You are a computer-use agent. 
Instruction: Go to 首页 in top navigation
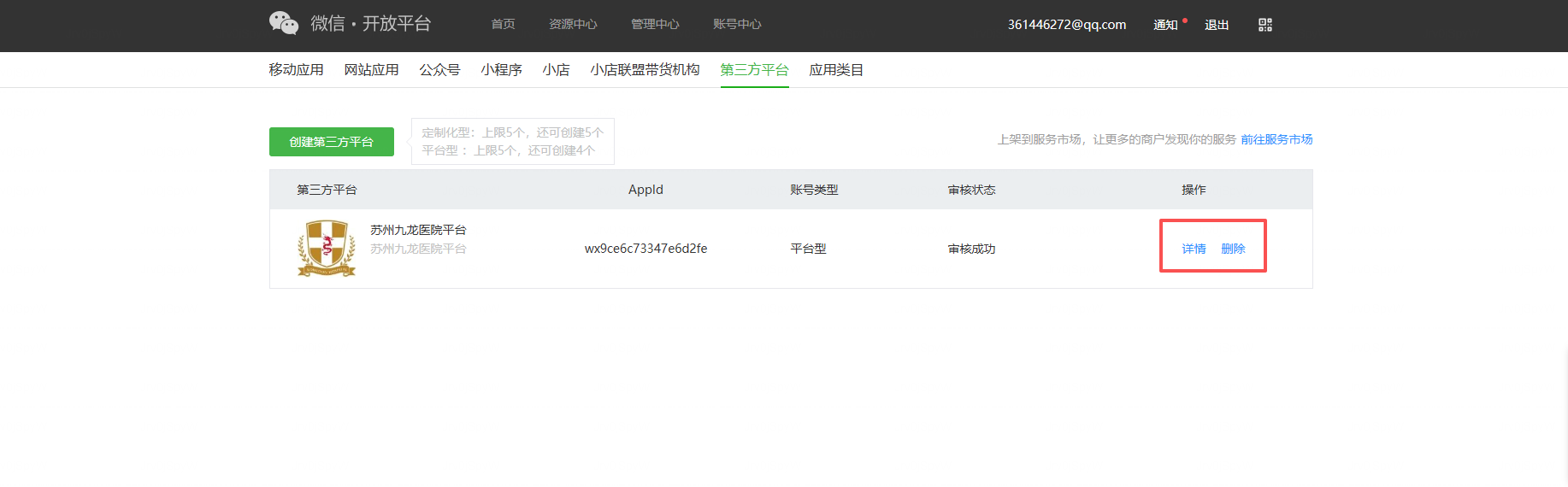tap(503, 24)
